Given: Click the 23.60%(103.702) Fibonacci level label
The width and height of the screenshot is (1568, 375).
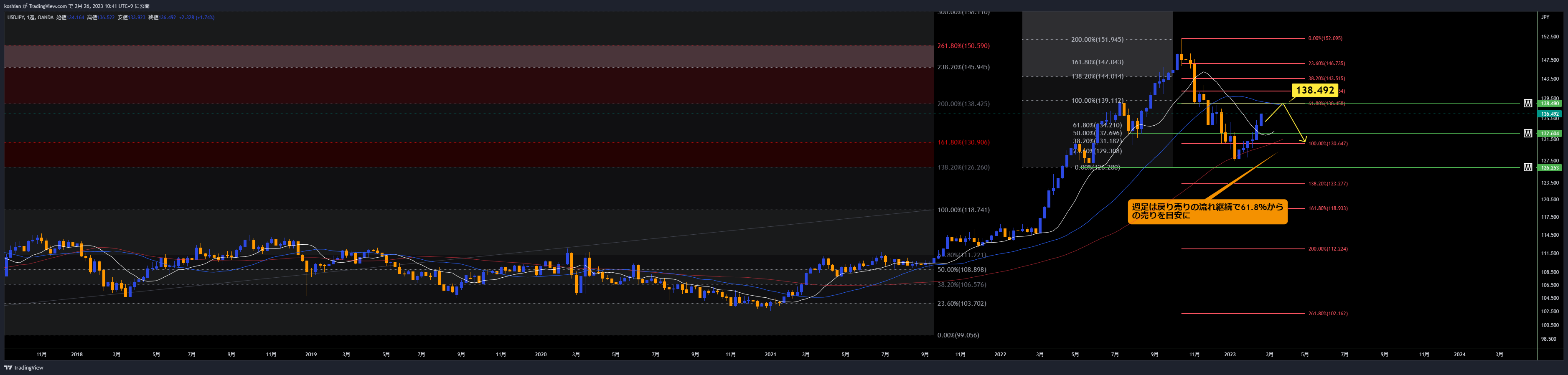Looking at the screenshot, I should pyautogui.click(x=962, y=303).
